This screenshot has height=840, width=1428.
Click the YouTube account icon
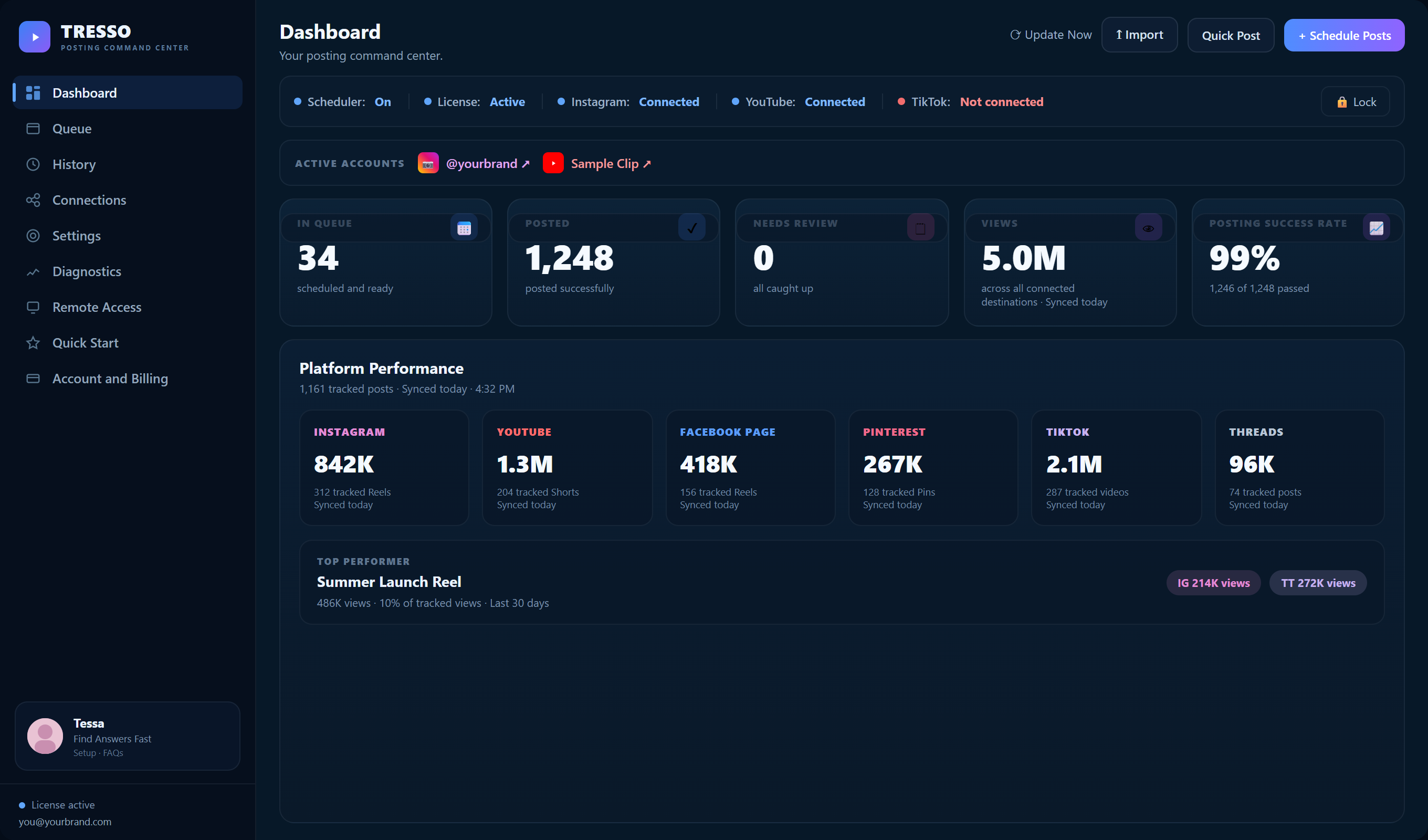pos(553,163)
